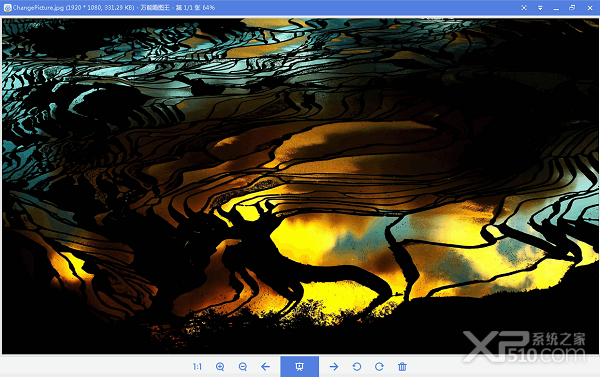
Task: Show image at 1:1 actual size
Action: coord(197,367)
